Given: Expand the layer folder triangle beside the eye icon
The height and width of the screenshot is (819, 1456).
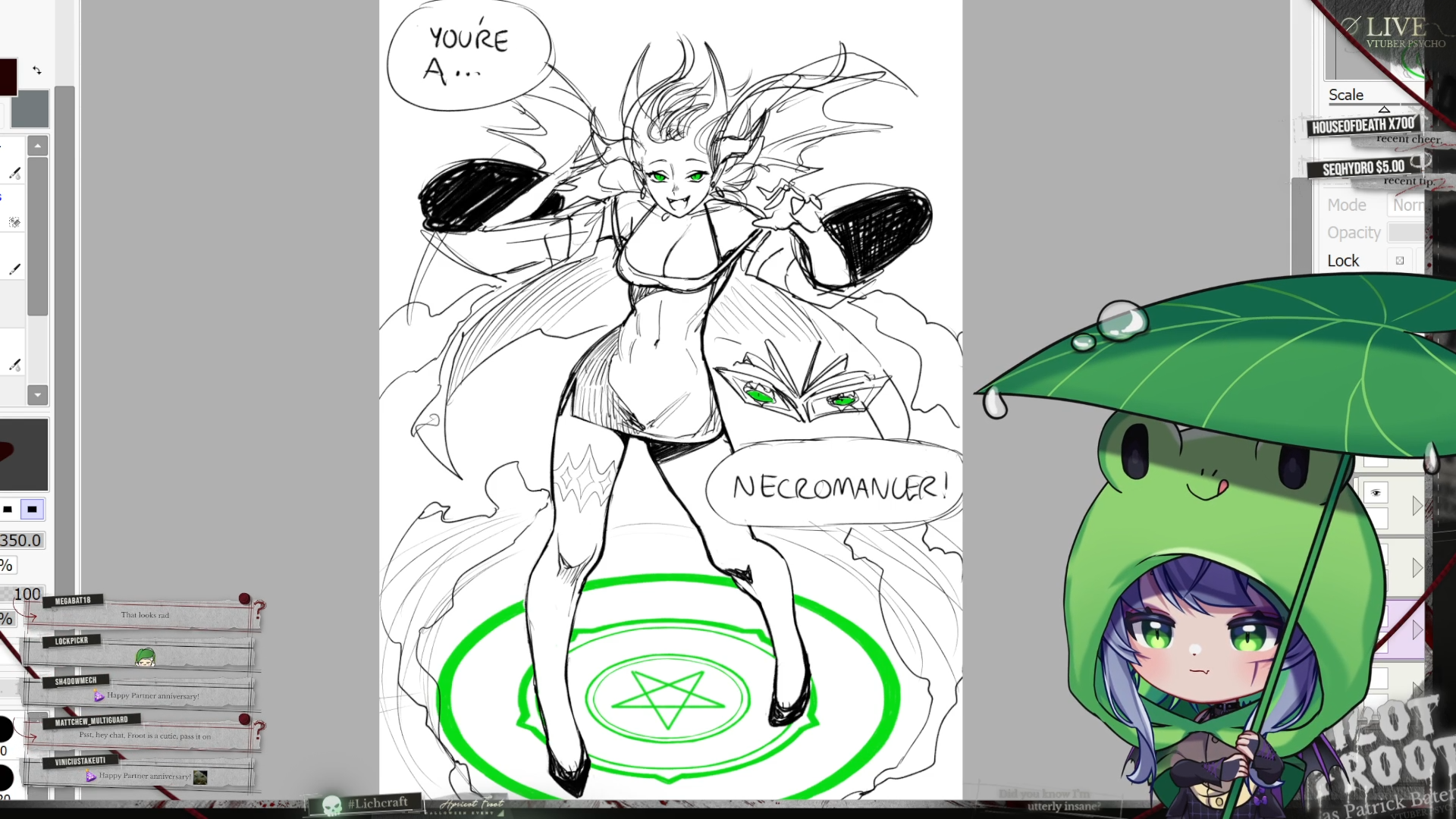Looking at the screenshot, I should point(1417,506).
